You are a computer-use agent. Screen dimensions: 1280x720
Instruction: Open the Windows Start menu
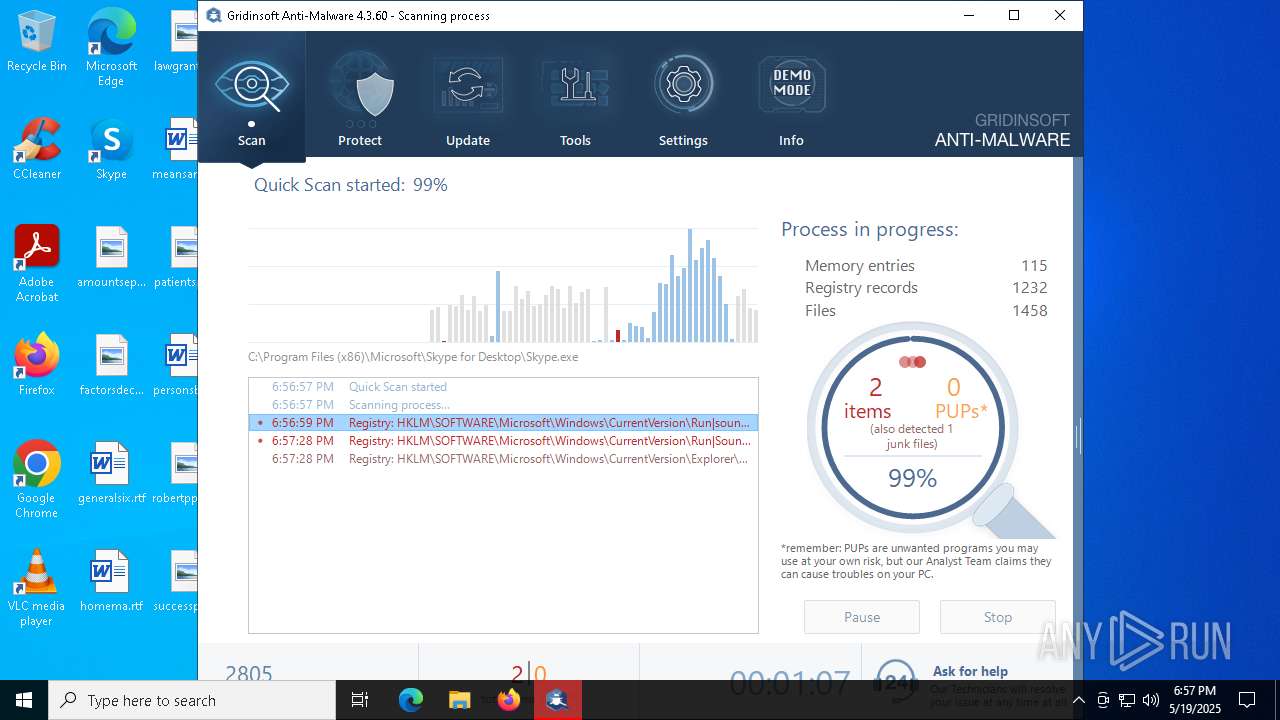[x=24, y=700]
